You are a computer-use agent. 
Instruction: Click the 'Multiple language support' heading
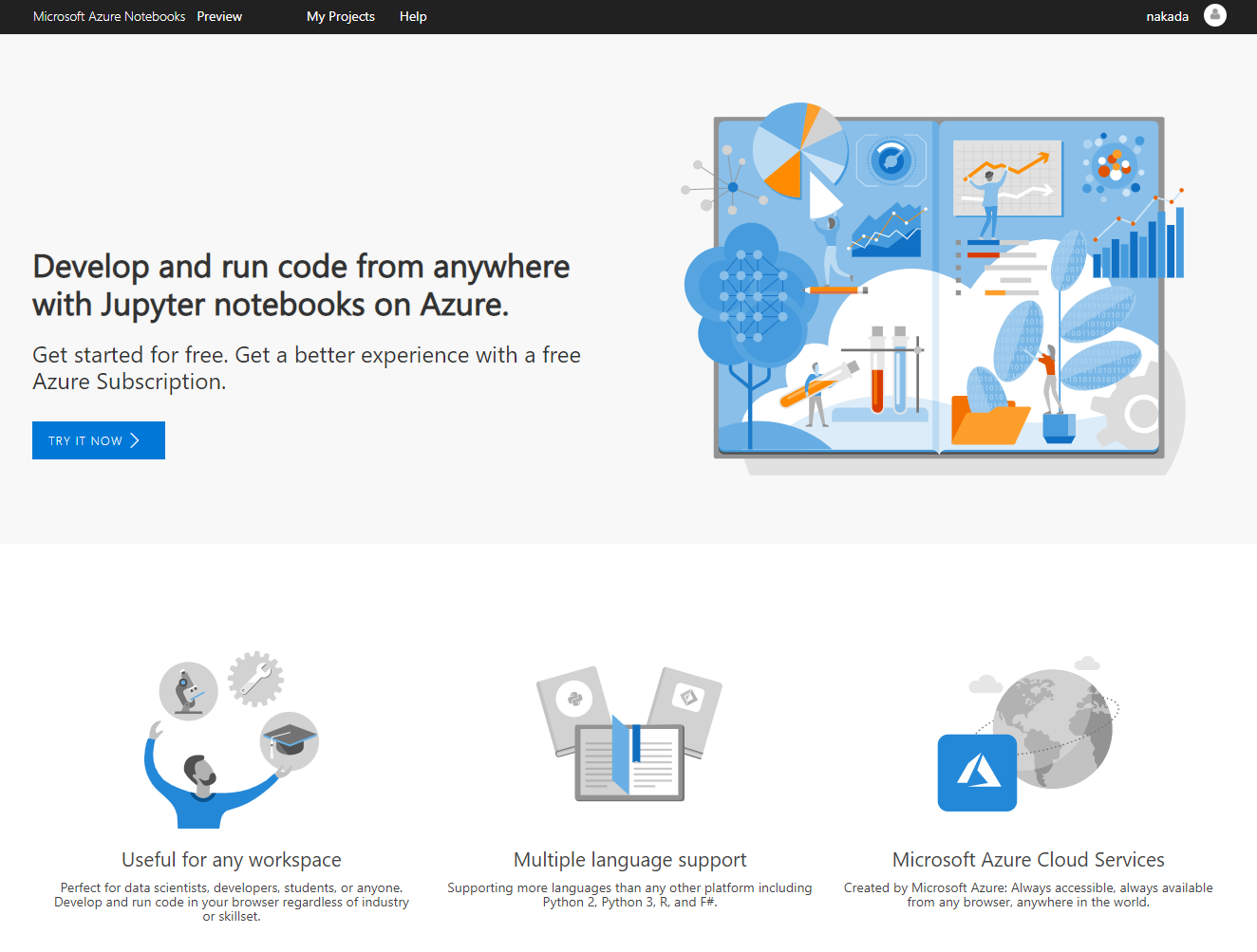629,860
